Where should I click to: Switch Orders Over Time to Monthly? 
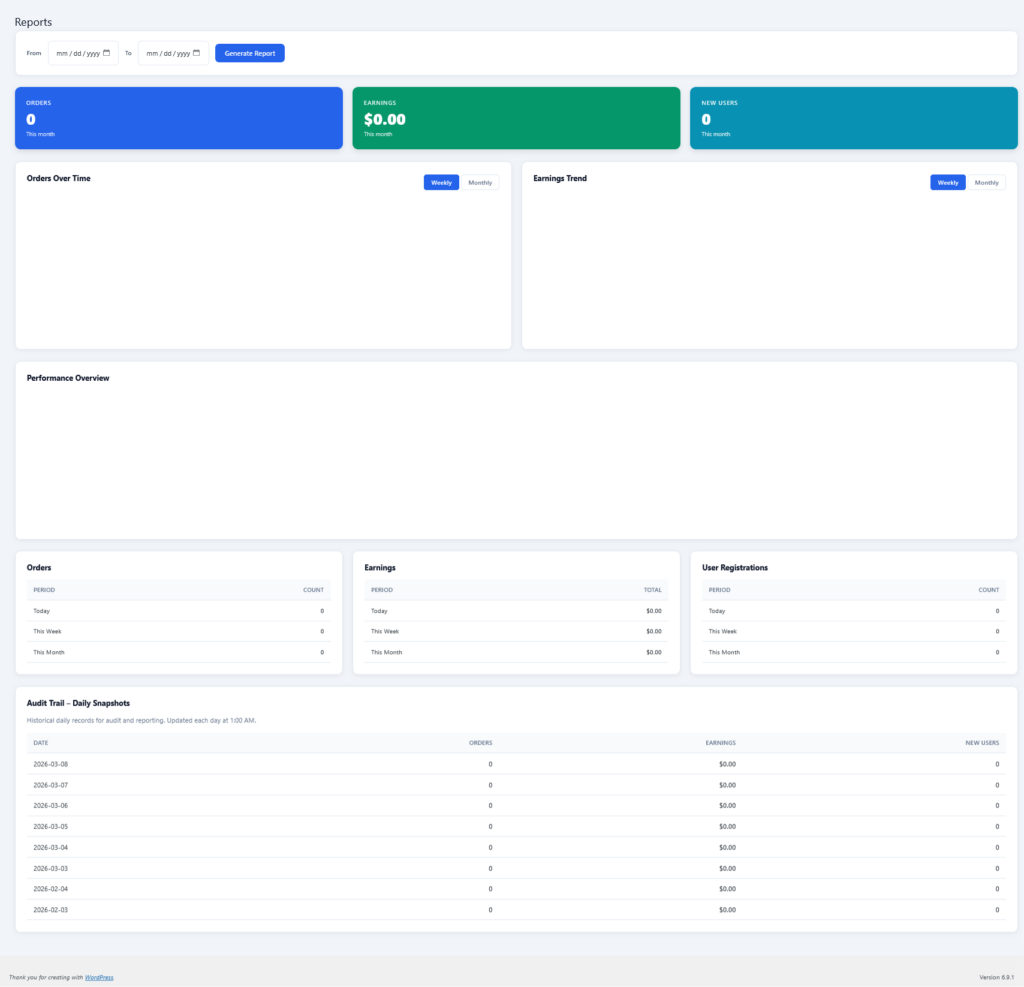coord(480,183)
